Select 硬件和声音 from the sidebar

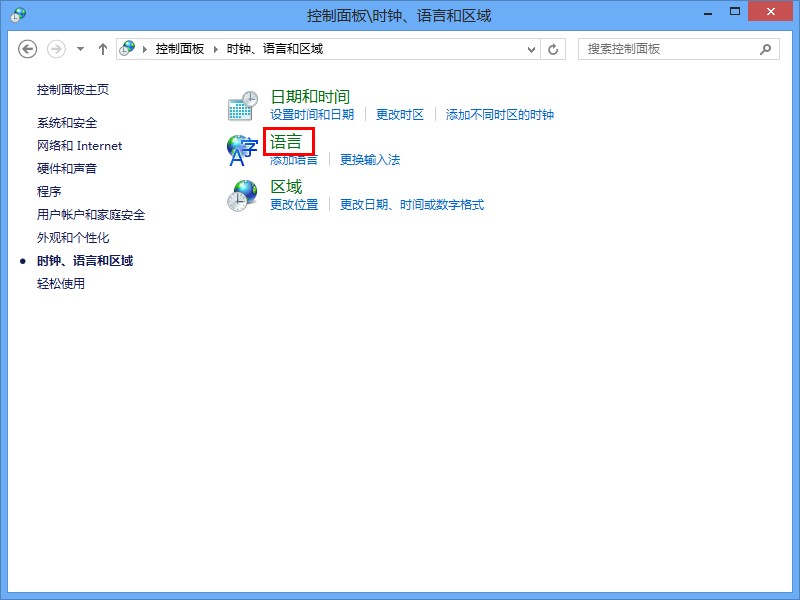tap(67, 169)
